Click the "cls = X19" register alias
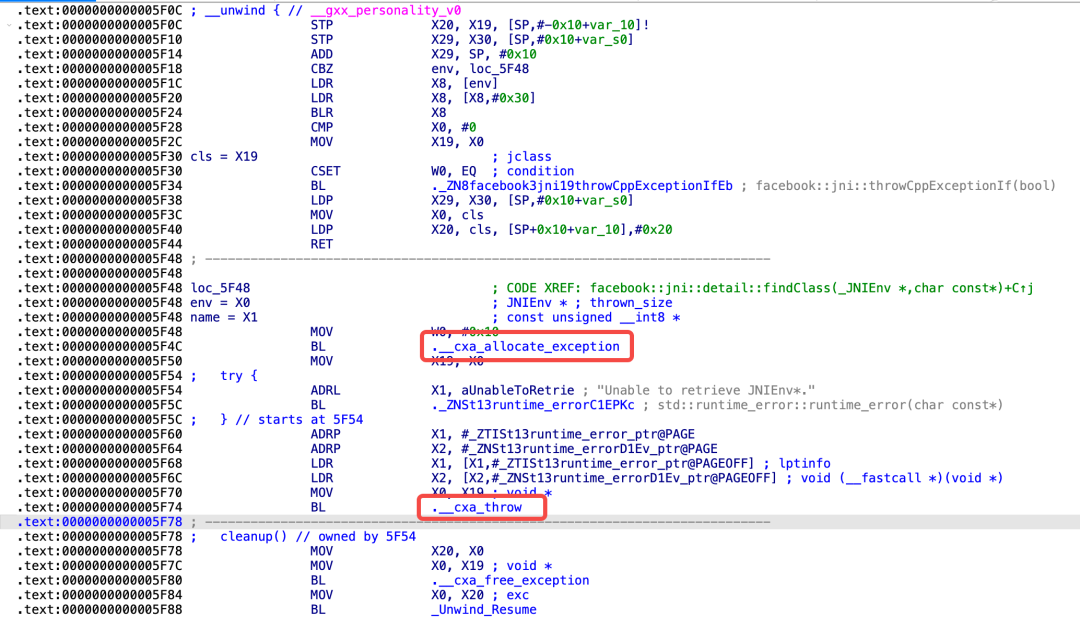Screen dimensions: 1080x618 coord(224,156)
